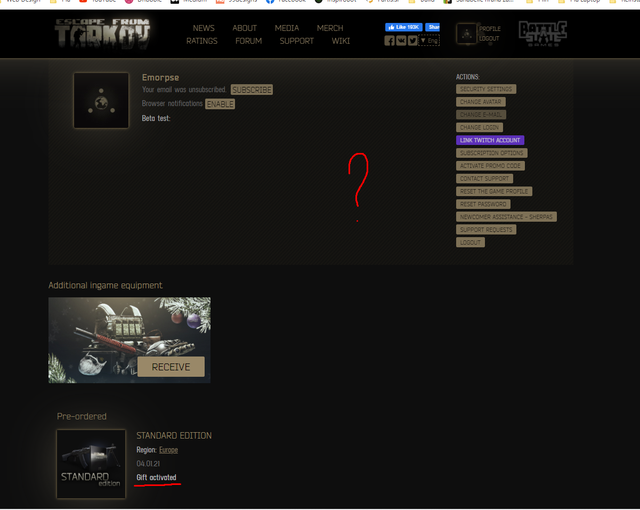
Task: Click the 04.01.21 date text
Action: pyautogui.click(x=148, y=464)
